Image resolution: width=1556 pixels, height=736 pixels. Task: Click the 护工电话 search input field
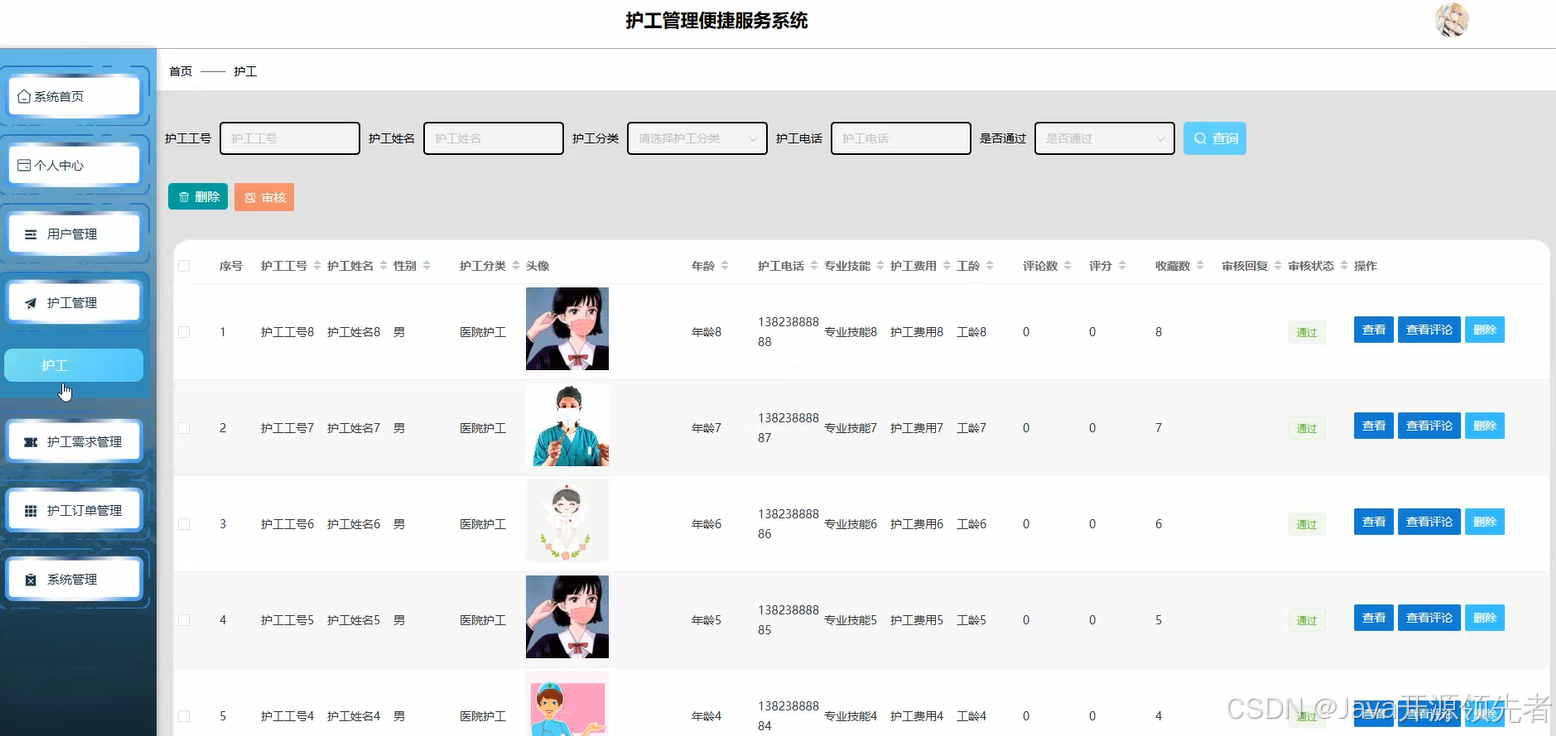pyautogui.click(x=901, y=139)
